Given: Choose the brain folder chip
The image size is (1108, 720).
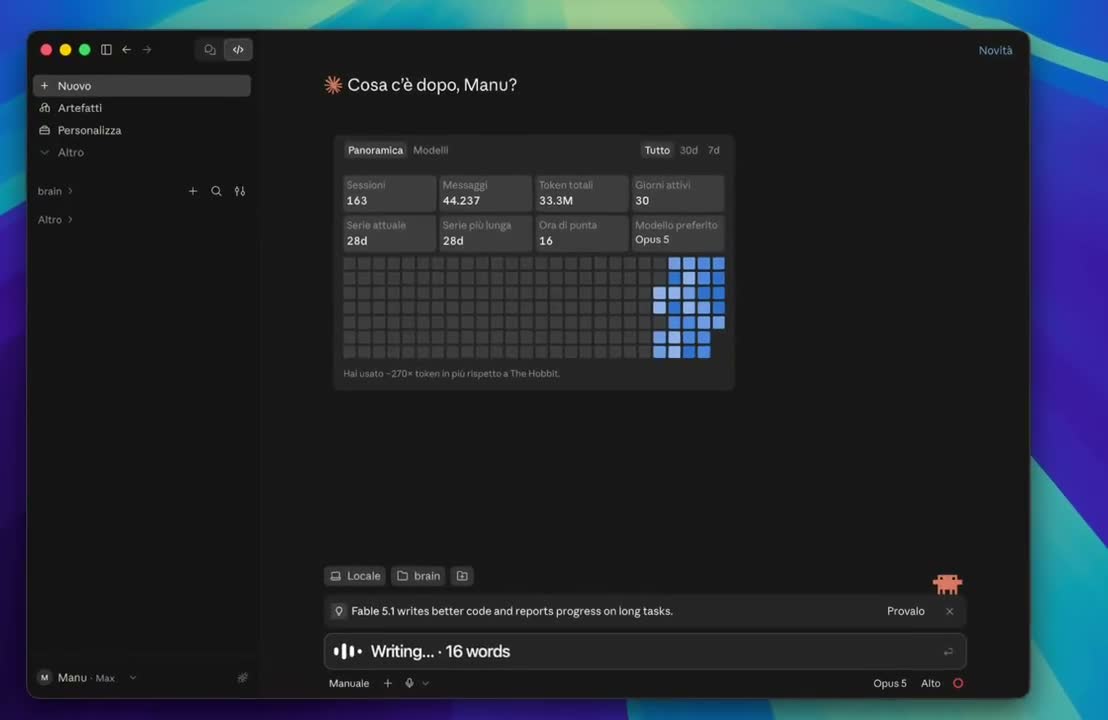Looking at the screenshot, I should [418, 576].
